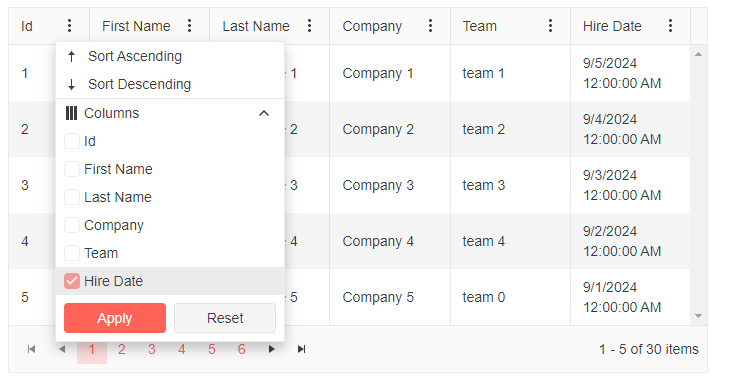Open the Id column menu icon
The image size is (732, 387).
(x=69, y=26)
